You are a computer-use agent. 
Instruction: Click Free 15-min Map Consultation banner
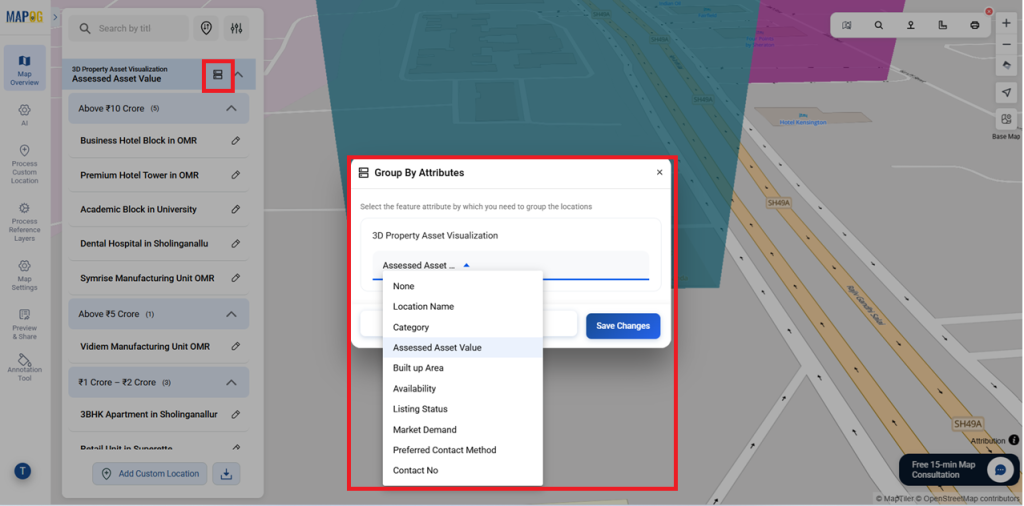(x=959, y=469)
